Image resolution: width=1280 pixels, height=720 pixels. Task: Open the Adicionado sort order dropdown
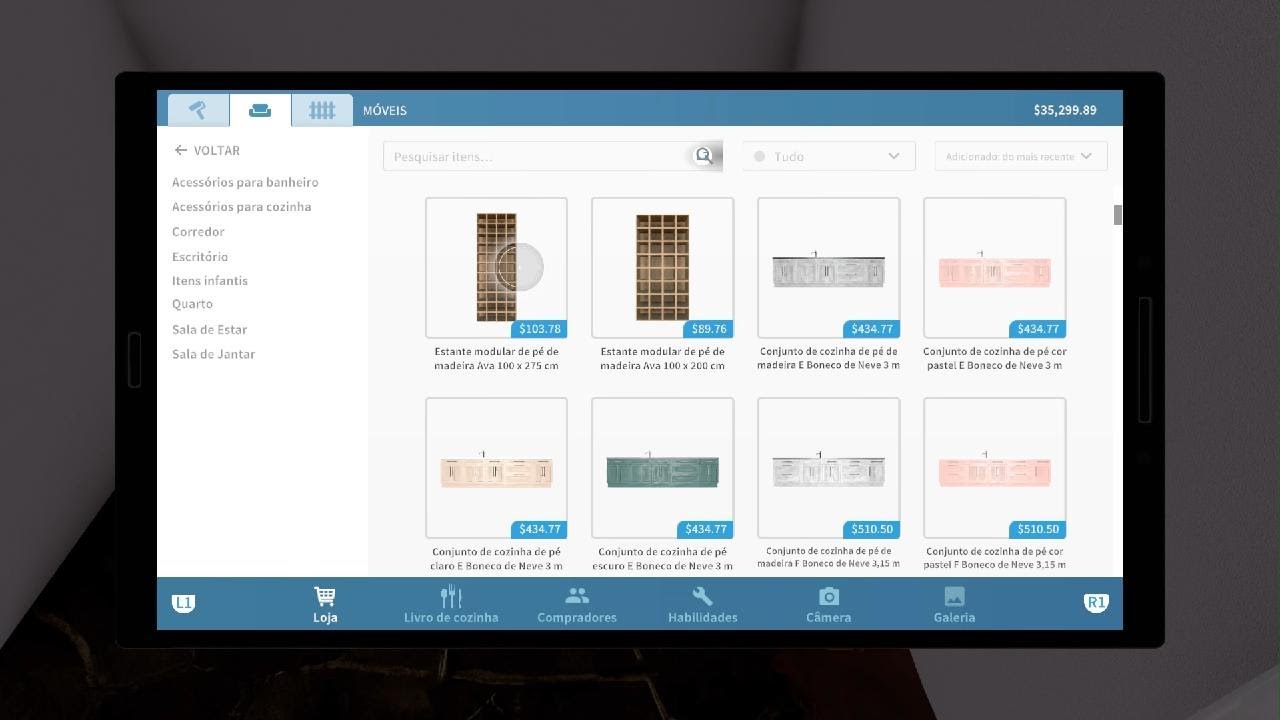click(1021, 156)
